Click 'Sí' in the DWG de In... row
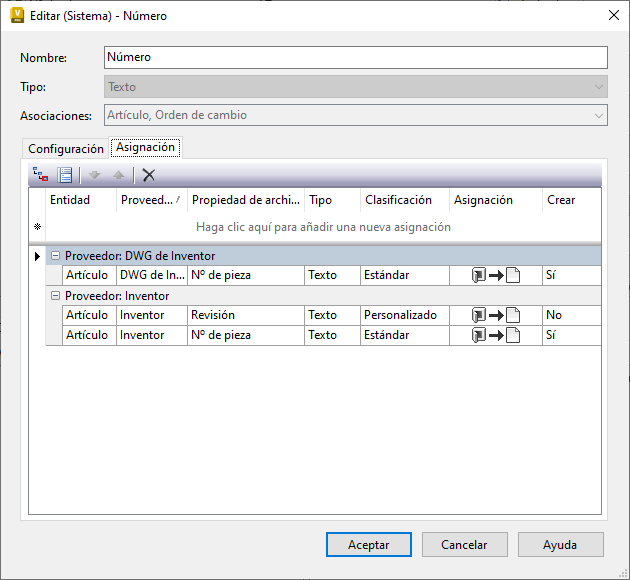This screenshot has height=580, width=630. pyautogui.click(x=572, y=275)
